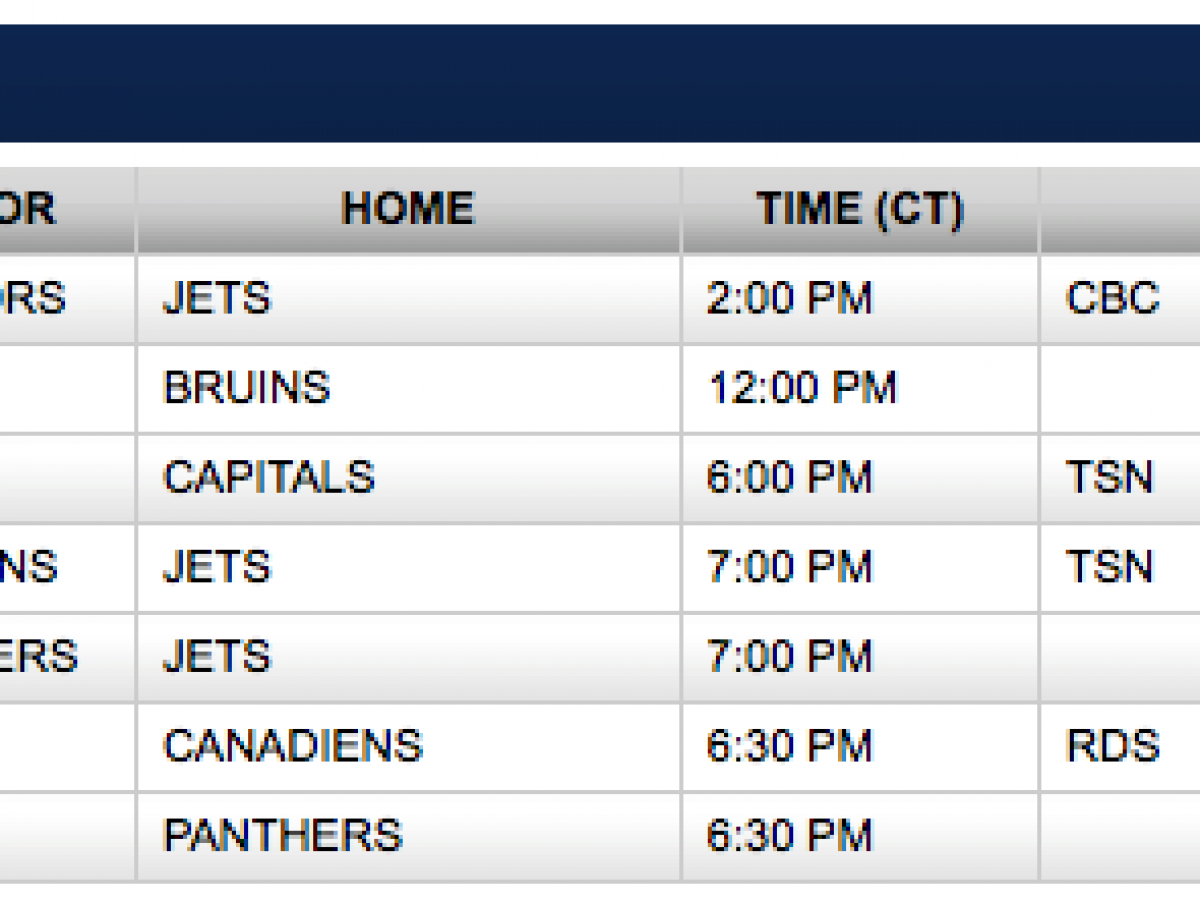Click the HOME column header
The width and height of the screenshot is (1200, 900).
408,209
